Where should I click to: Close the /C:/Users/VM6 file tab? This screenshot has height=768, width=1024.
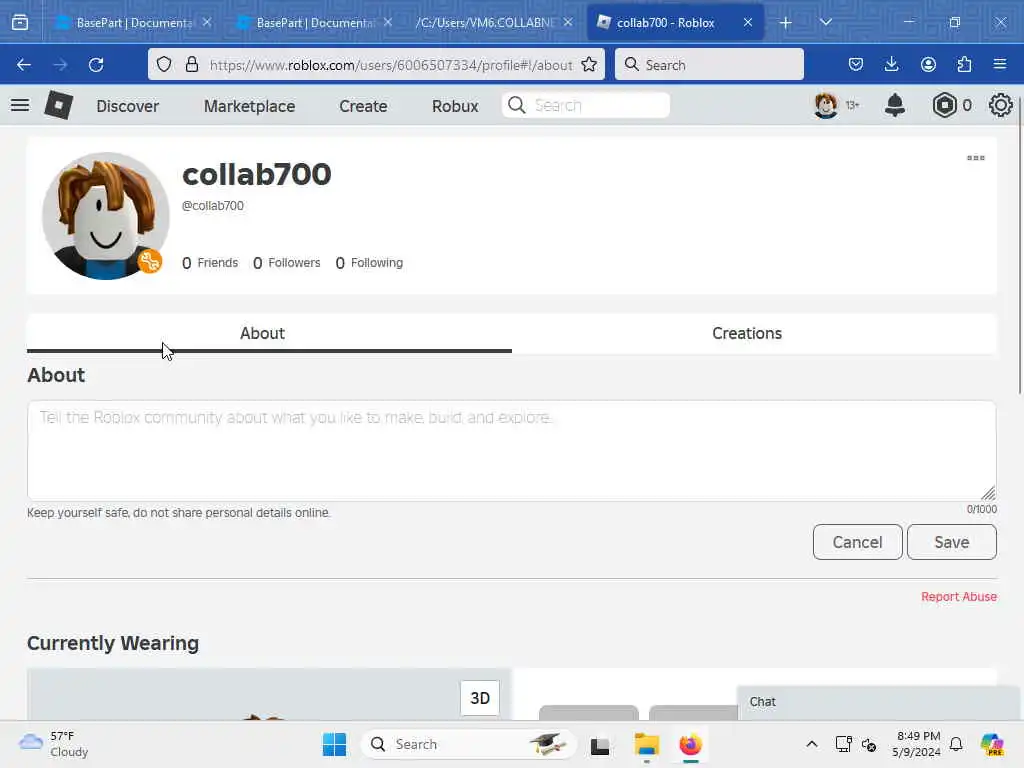click(x=568, y=22)
